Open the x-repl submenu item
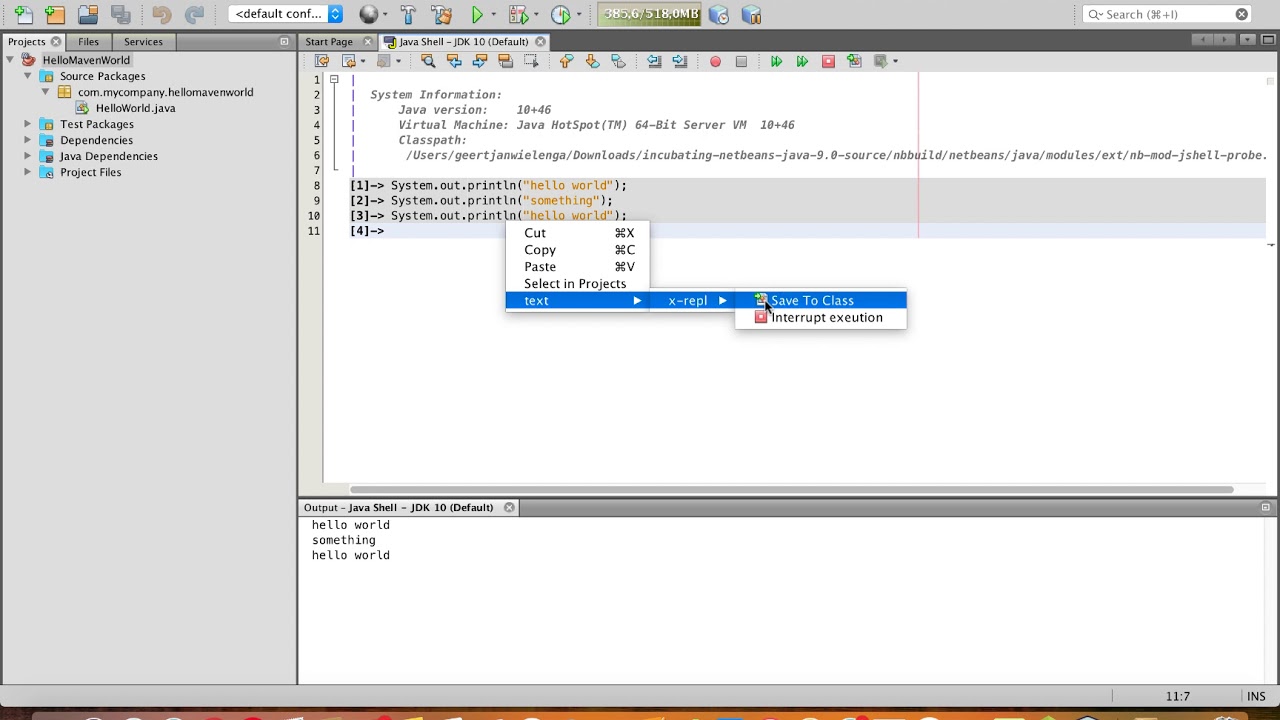The height and width of the screenshot is (720, 1280). tap(693, 300)
